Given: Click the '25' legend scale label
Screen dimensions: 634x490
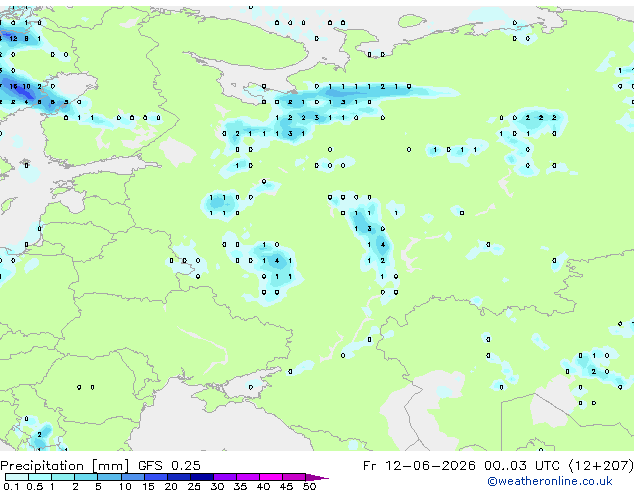Looking at the screenshot, I should tap(194, 486).
